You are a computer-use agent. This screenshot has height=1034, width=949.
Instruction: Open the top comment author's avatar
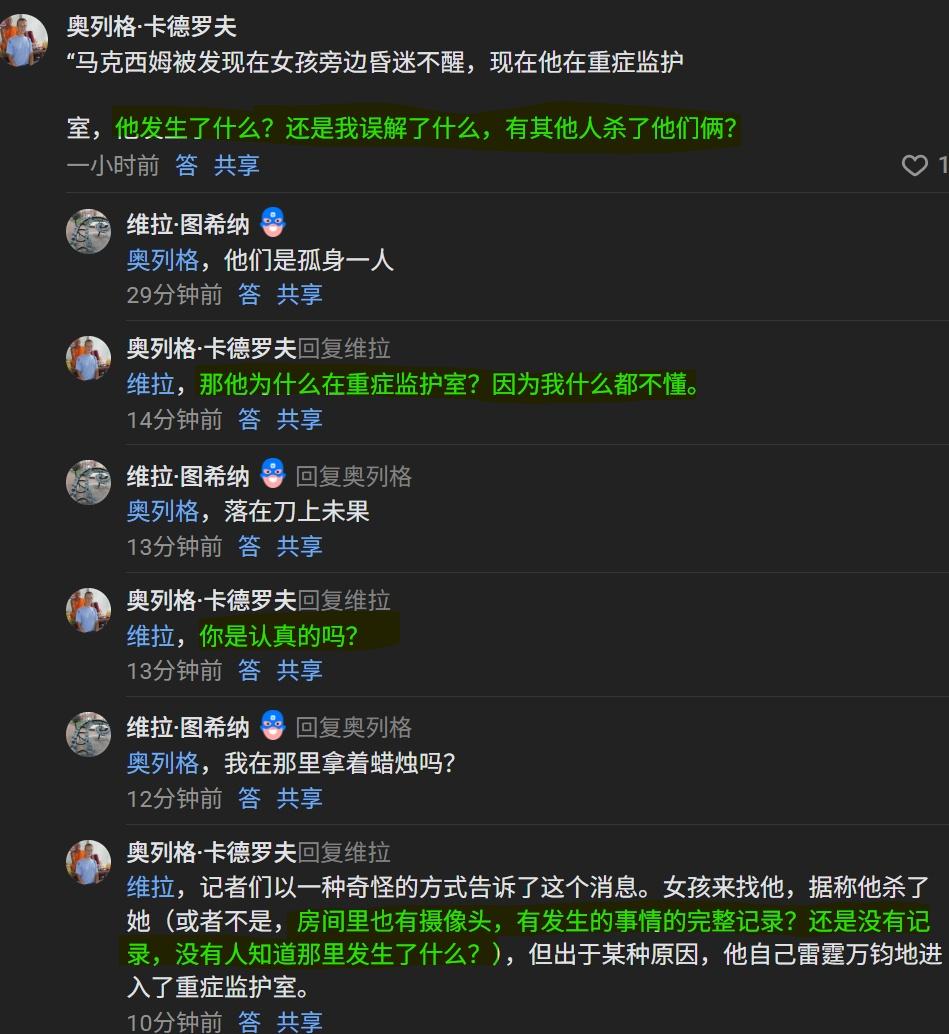point(23,41)
